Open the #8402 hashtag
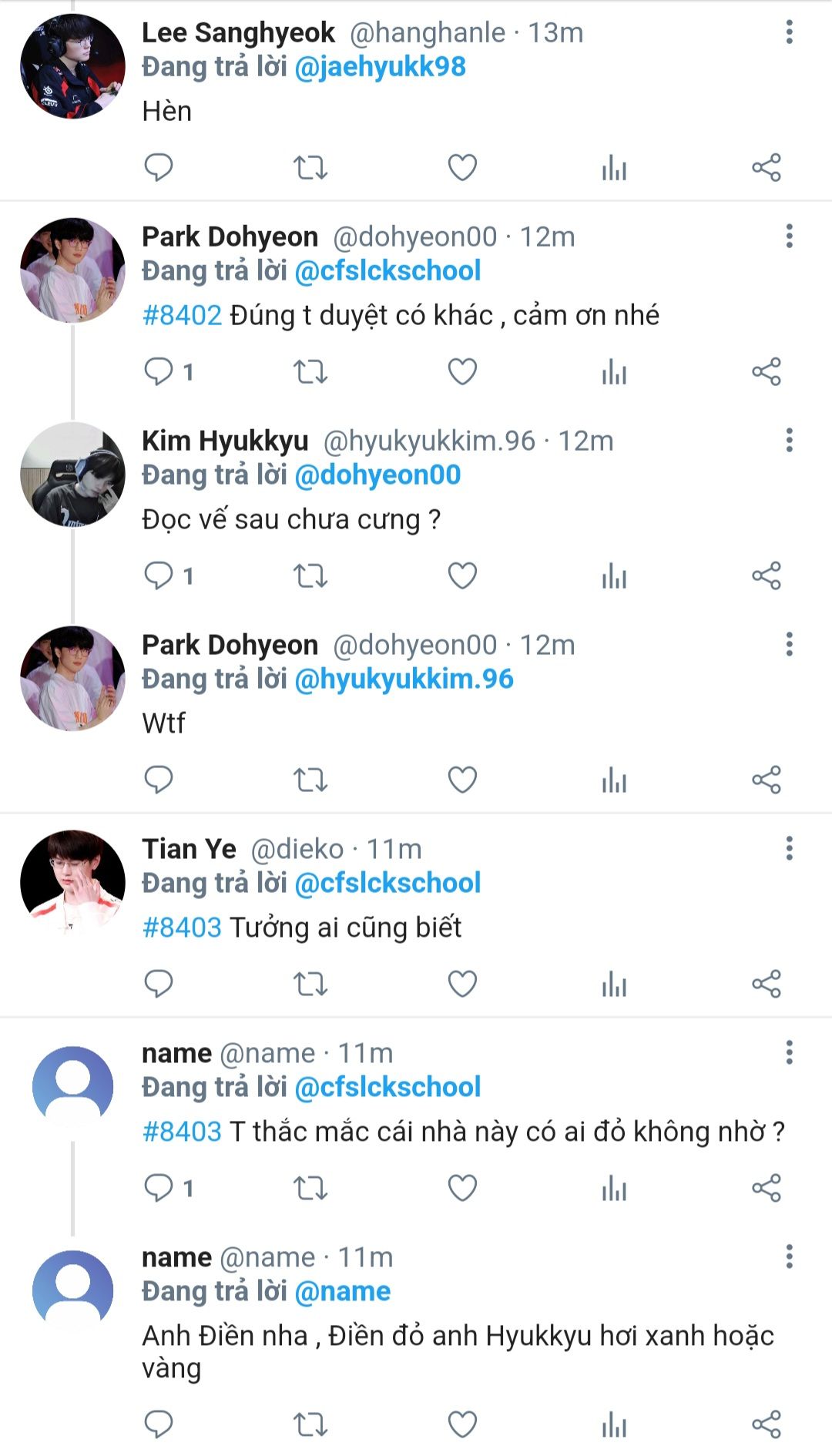This screenshot has width=832, height=1456. pyautogui.click(x=182, y=315)
